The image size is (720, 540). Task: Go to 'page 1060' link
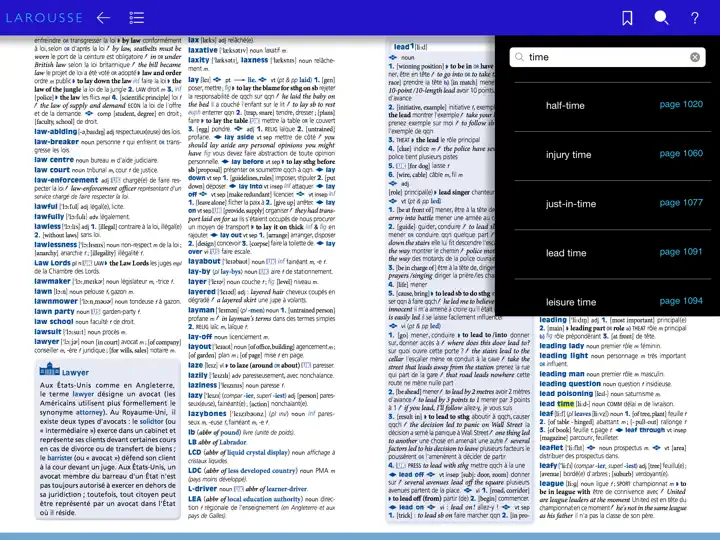(681, 153)
